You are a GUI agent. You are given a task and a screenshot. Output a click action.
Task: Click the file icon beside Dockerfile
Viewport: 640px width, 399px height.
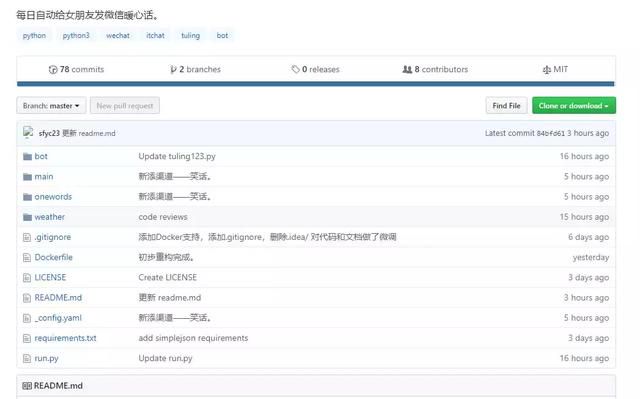27,257
